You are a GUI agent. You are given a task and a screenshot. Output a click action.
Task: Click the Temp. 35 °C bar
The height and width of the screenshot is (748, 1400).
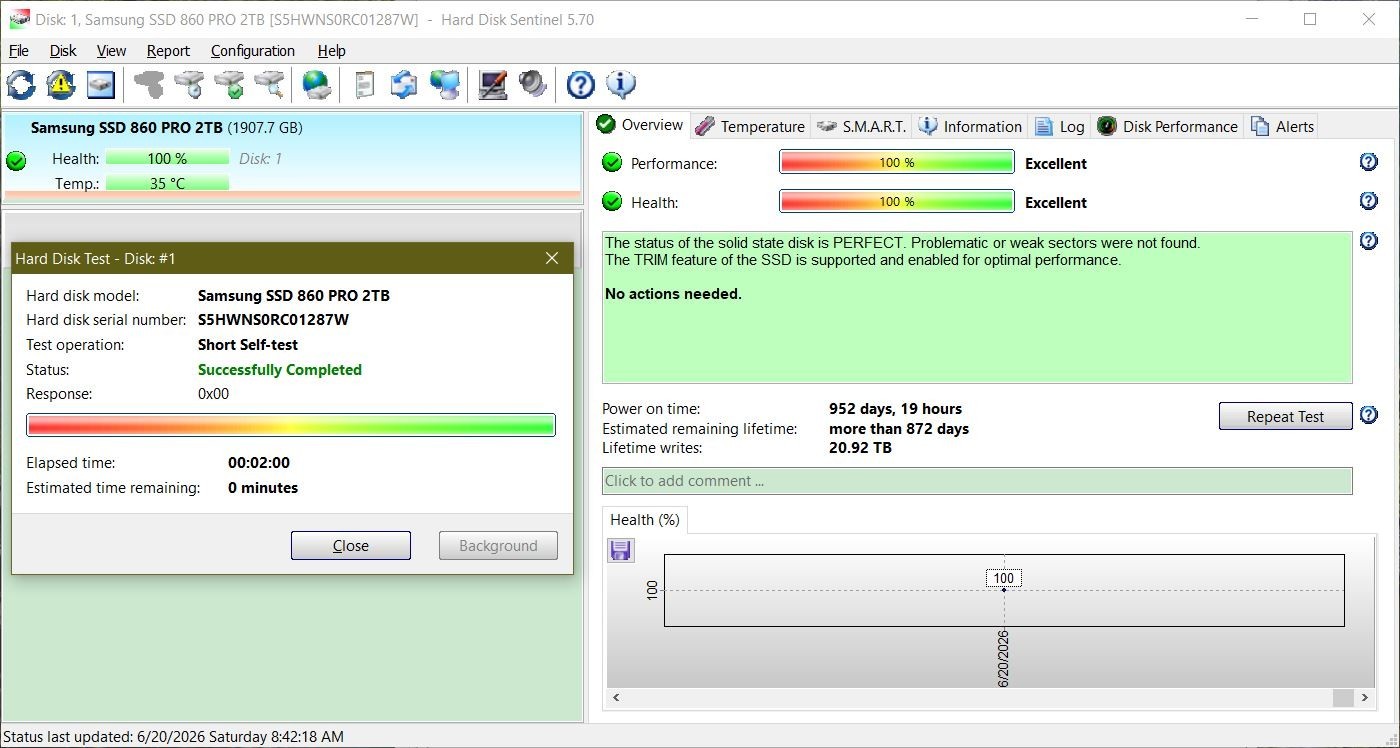(x=167, y=183)
